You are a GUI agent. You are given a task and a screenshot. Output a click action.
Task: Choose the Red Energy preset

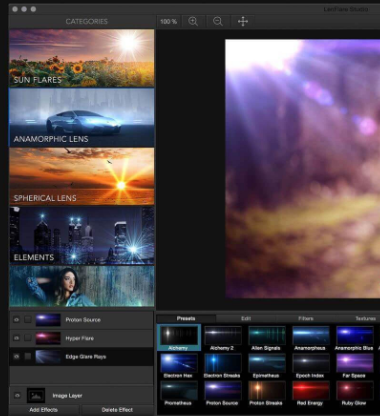(310, 394)
